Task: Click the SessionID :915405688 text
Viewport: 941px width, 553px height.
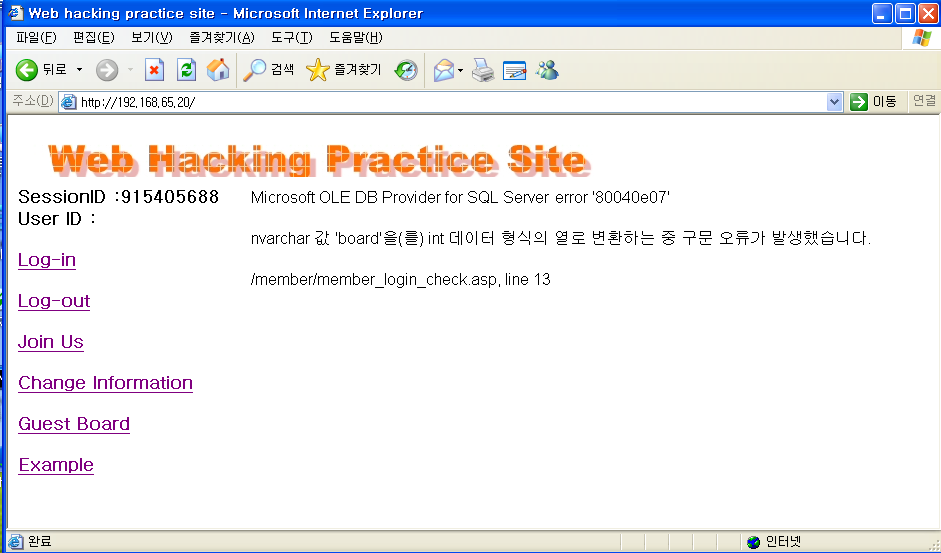Action: 118,197
